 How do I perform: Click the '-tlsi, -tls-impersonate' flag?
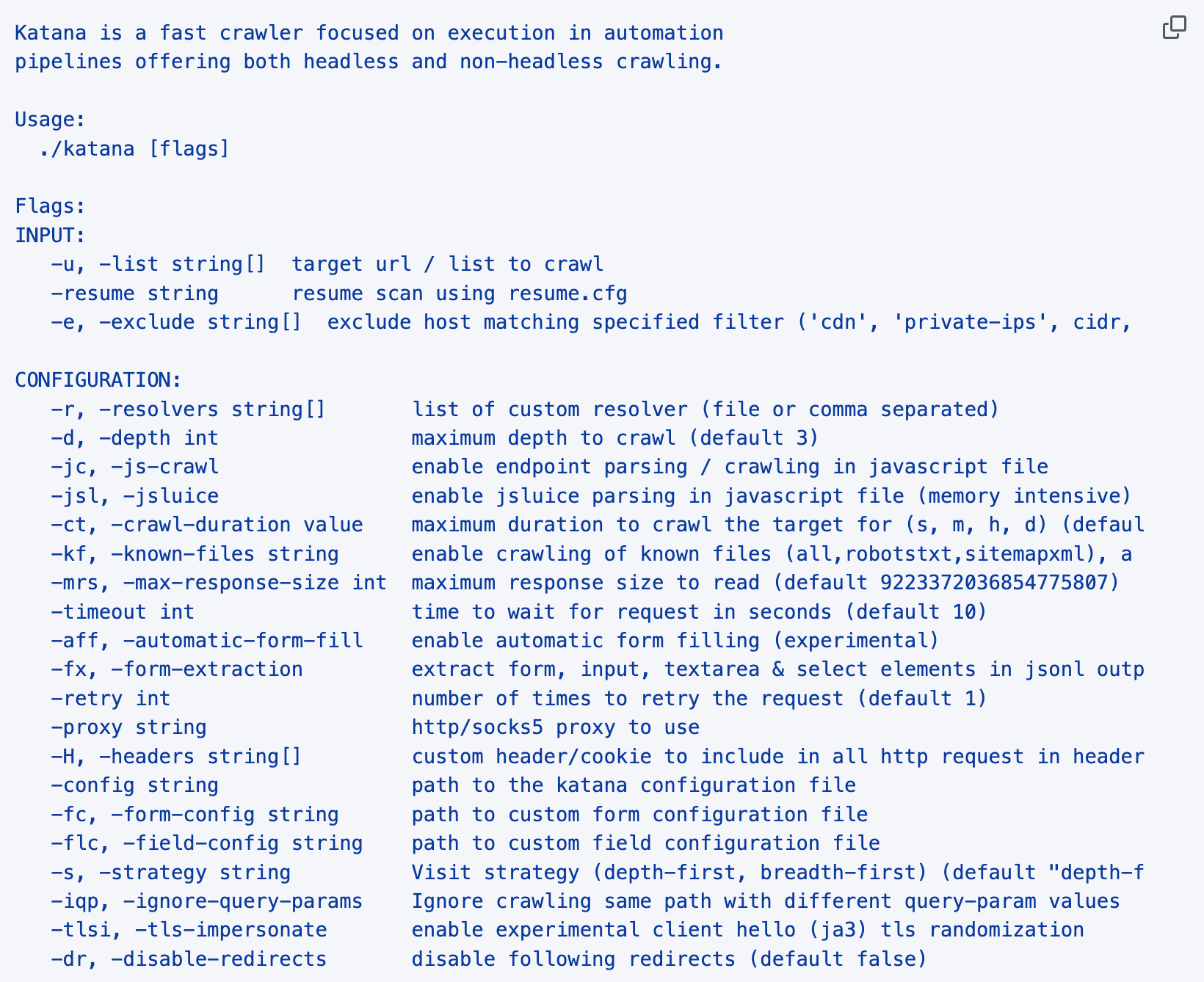(188, 930)
